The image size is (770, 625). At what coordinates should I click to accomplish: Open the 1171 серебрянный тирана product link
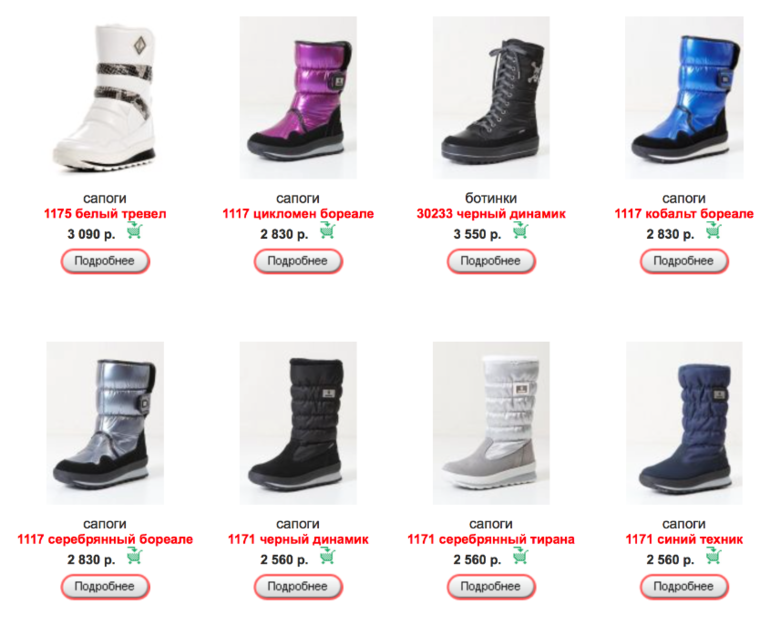tap(491, 539)
